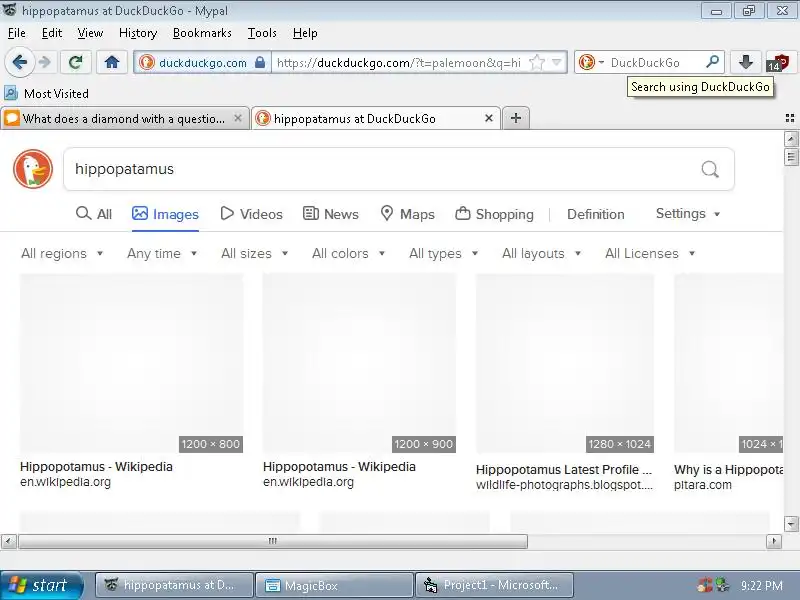
Task: Select the Images results tab
Action: [165, 214]
